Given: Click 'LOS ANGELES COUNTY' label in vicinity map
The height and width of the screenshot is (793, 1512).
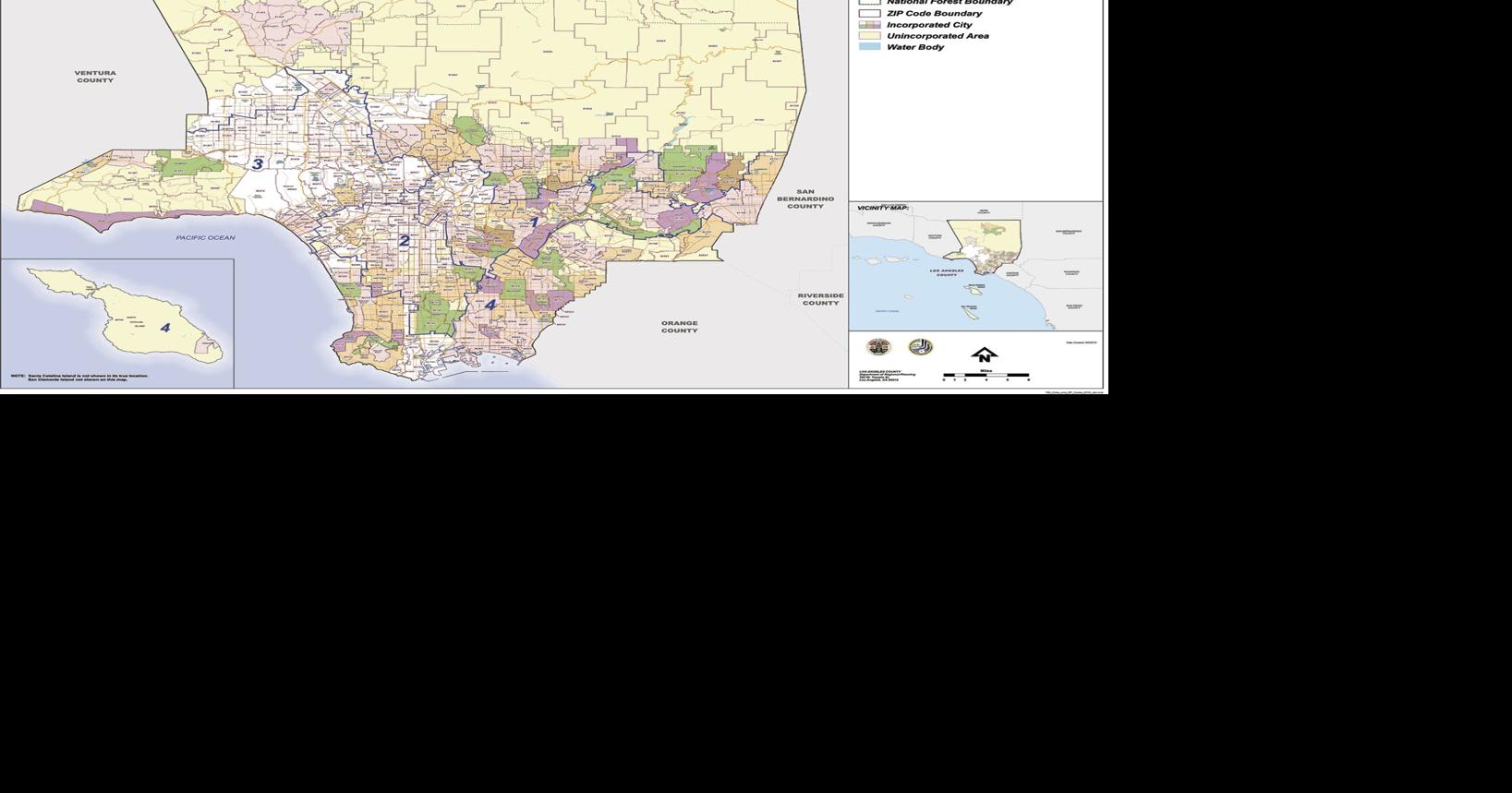Looking at the screenshot, I should click(947, 272).
